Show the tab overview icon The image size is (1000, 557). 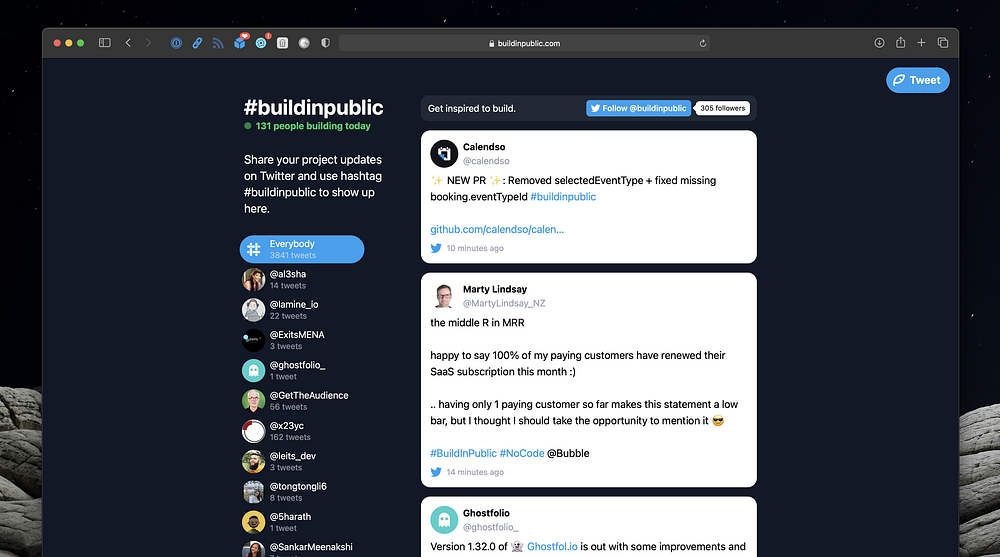(943, 43)
